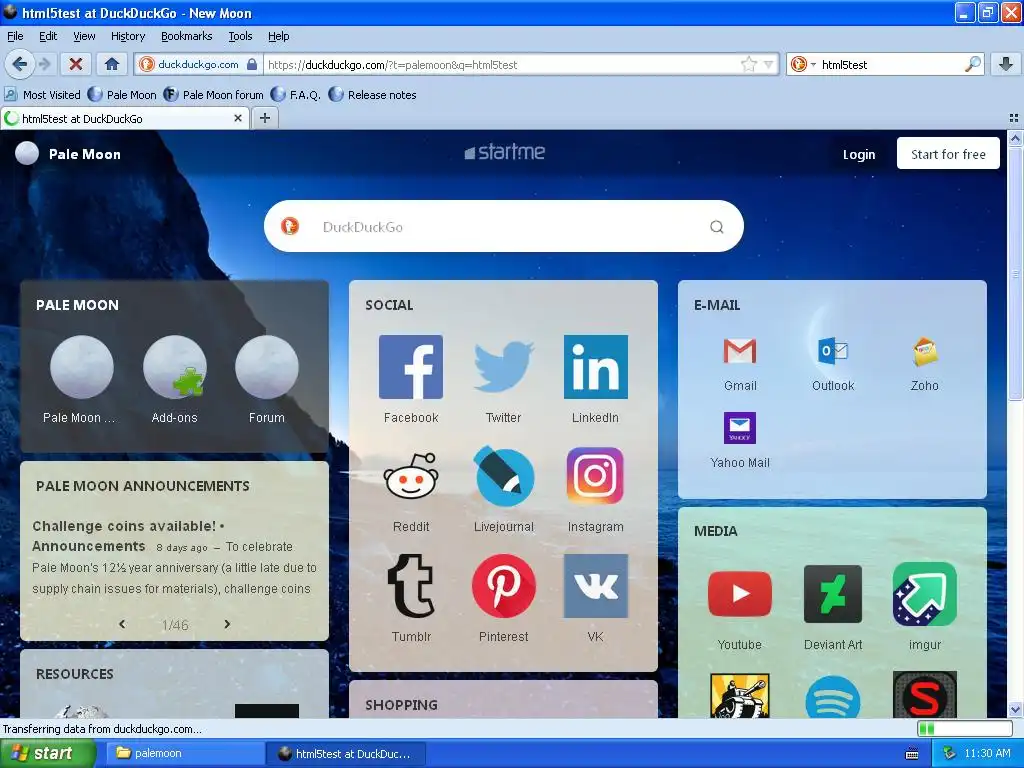Screen dimensions: 1024x768
Task: Click in the URL address field
Action: click(502, 64)
